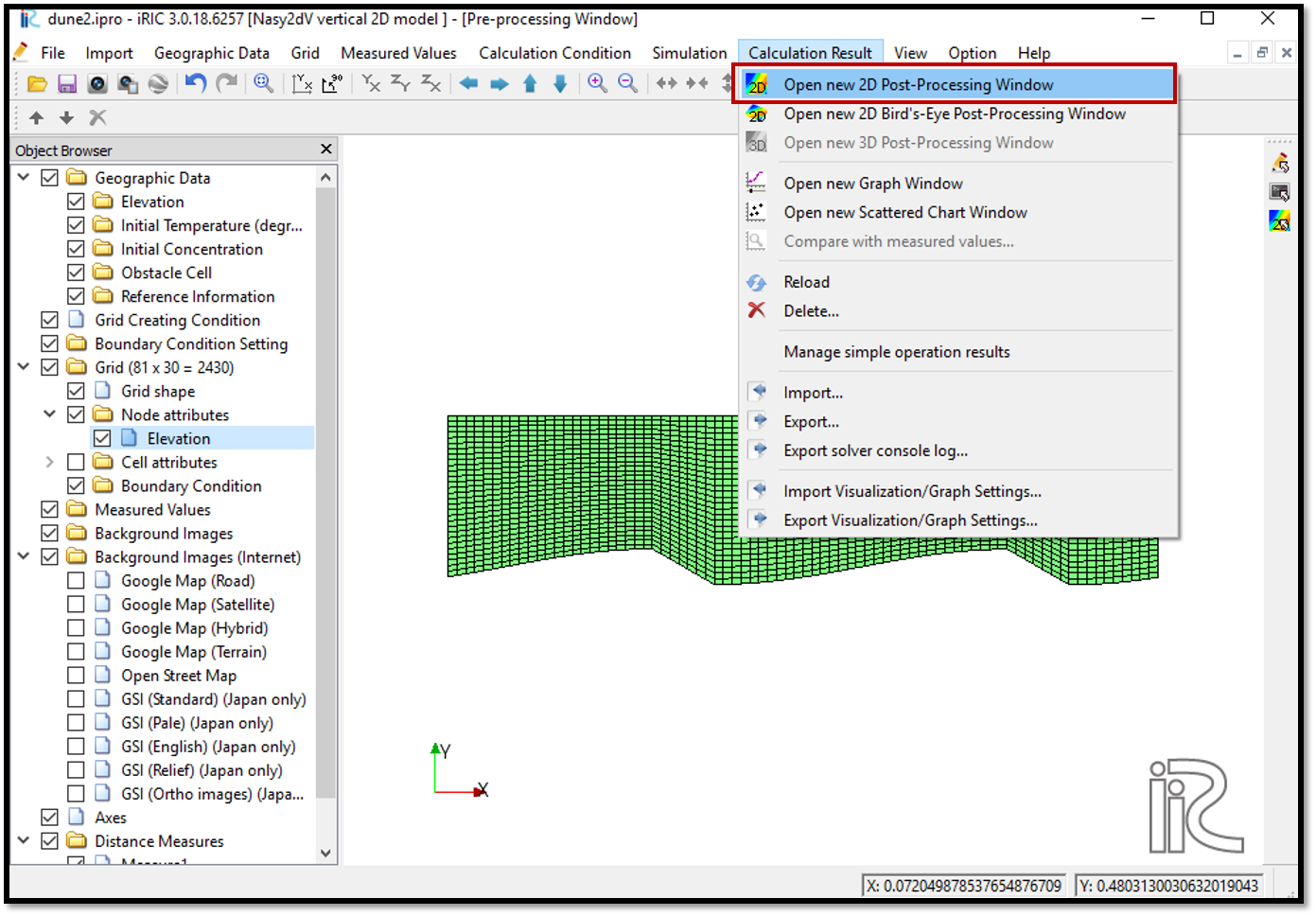1316x916 pixels.
Task: Select GSI (Relief) (Japan only) item
Action: 202,770
